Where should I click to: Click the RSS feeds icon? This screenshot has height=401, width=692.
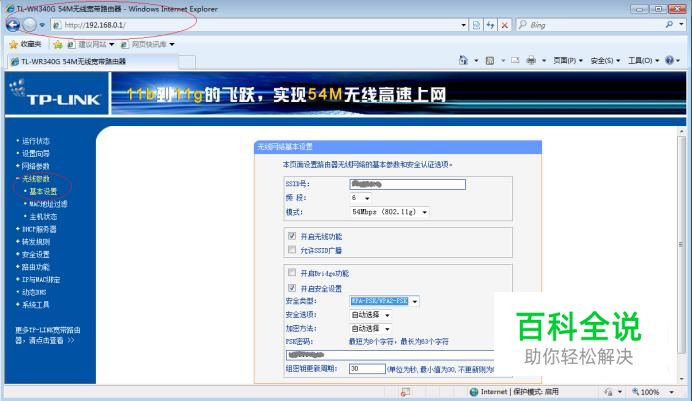pyautogui.click(x=490, y=60)
